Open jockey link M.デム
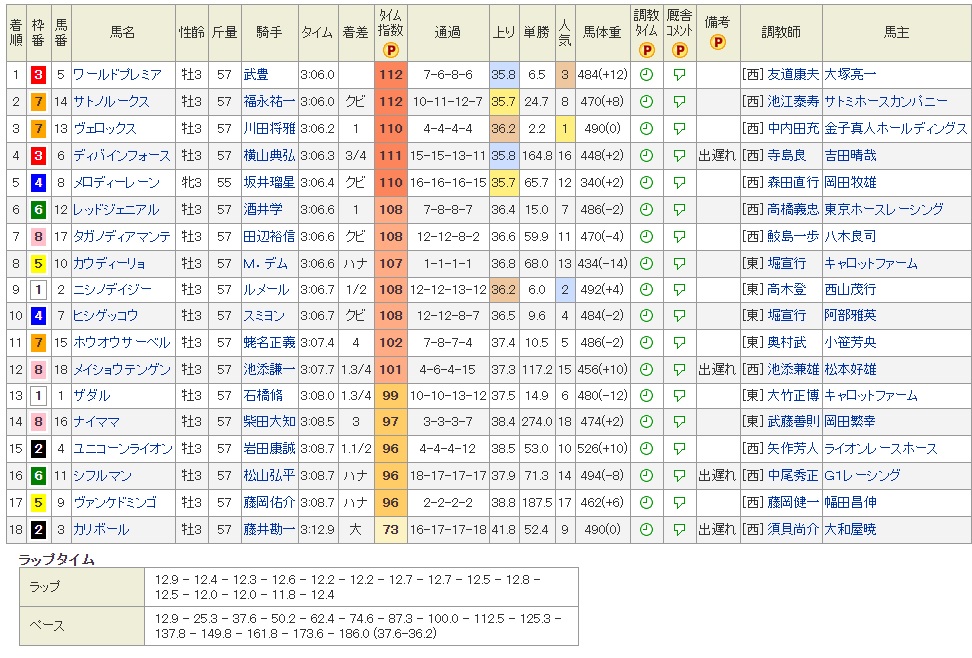 tap(266, 264)
